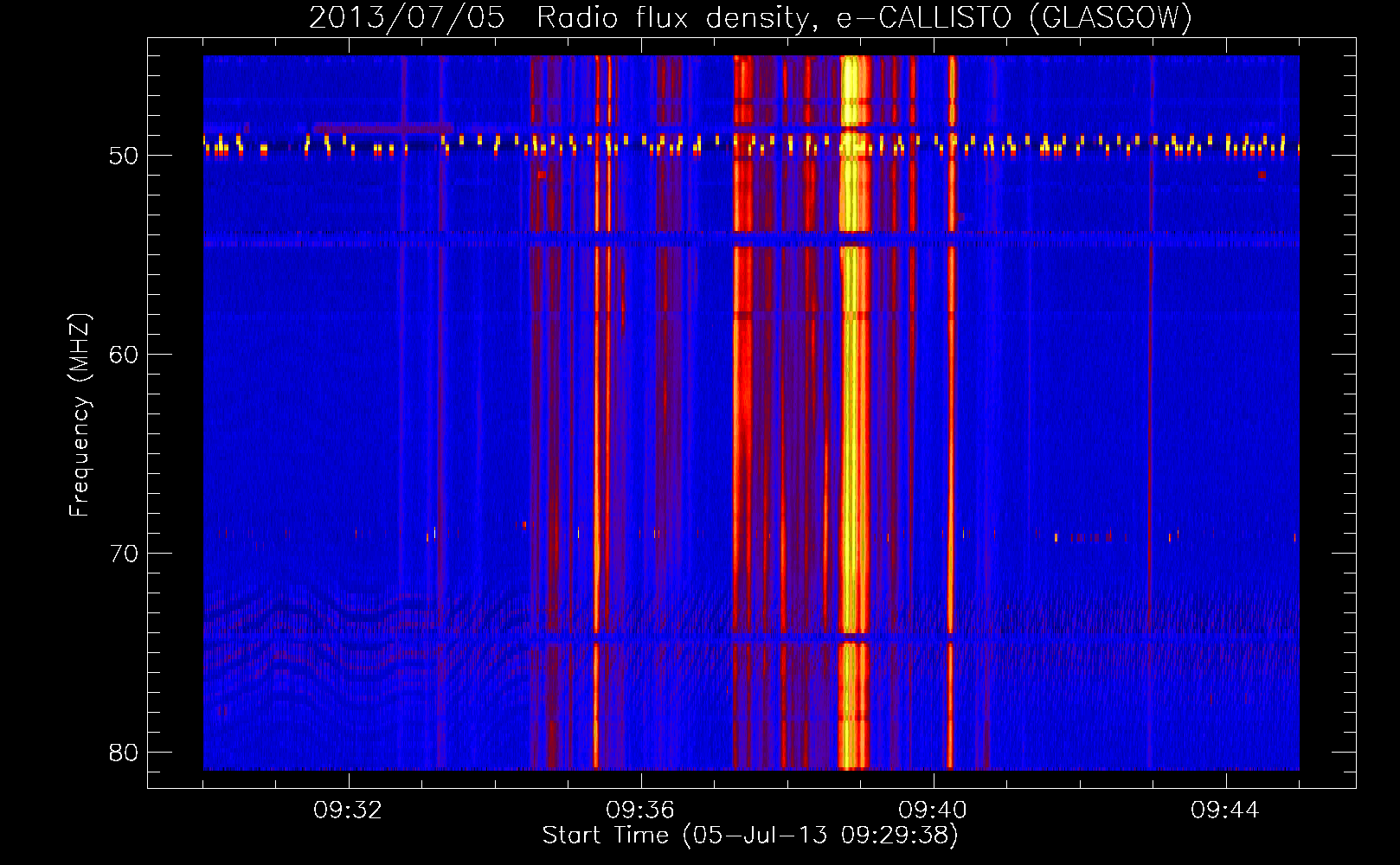1400x865 pixels.
Task: Click the 70 frequency tick label
Action: point(124,554)
